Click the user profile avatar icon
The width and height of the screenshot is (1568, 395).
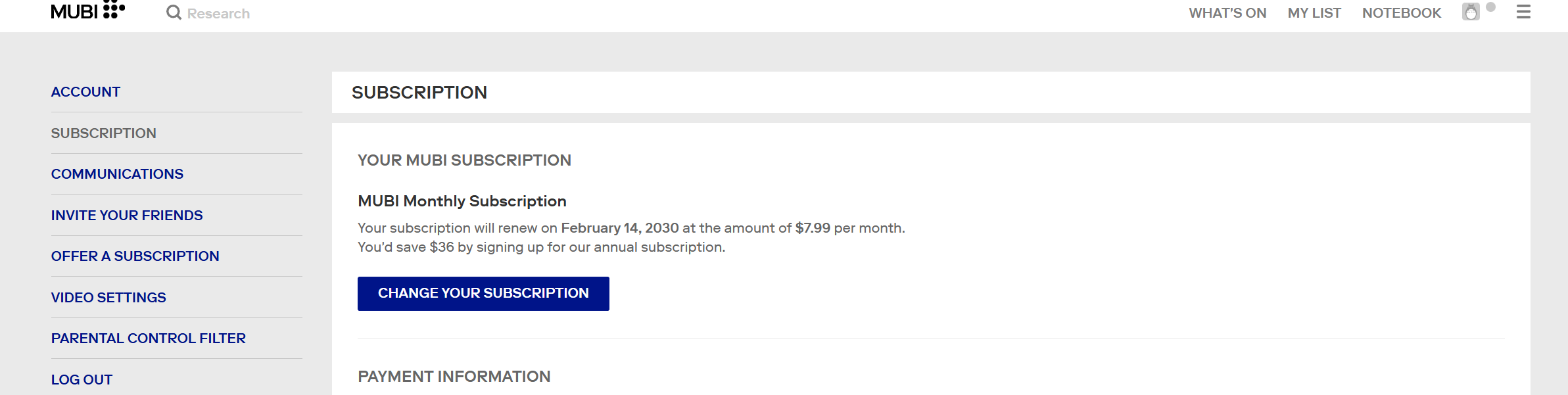1471,12
